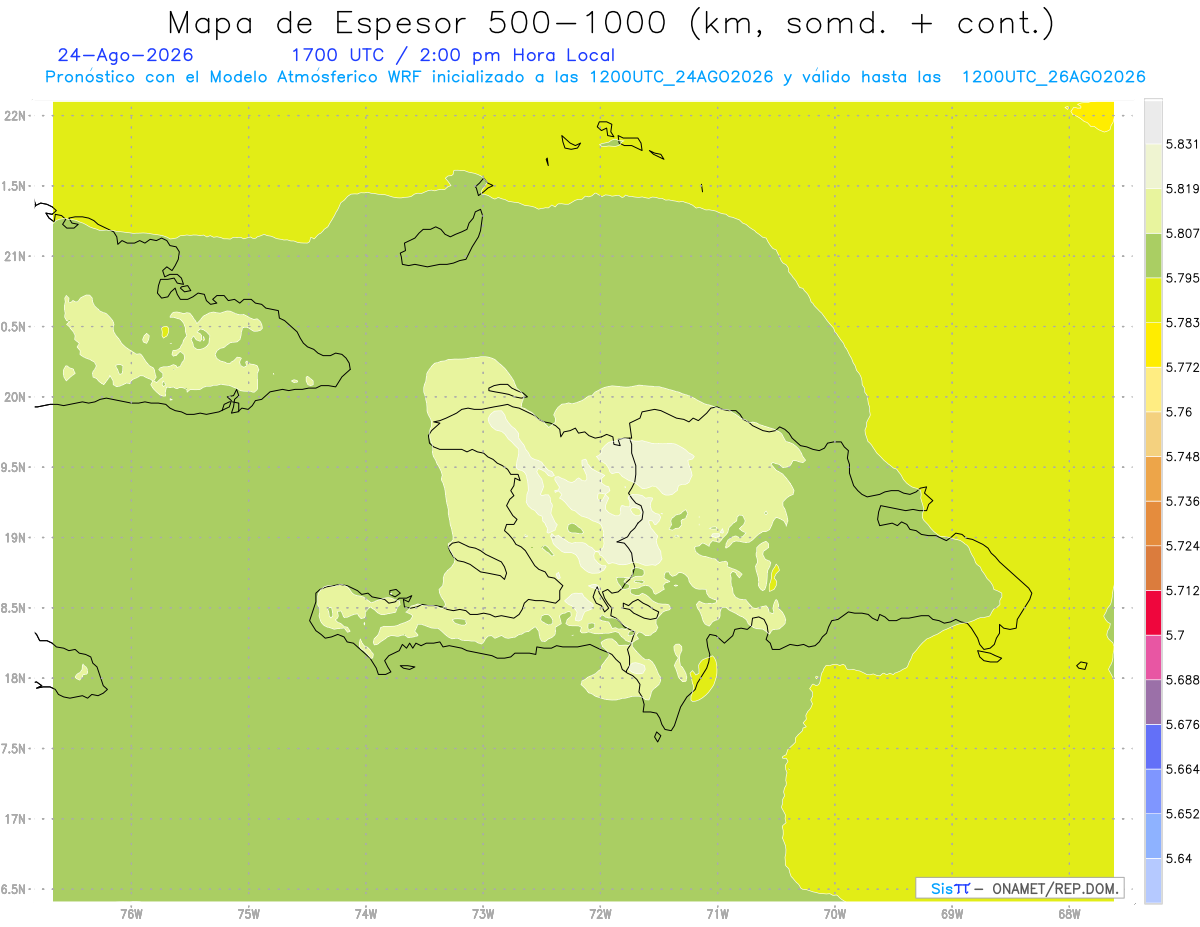The width and height of the screenshot is (1200, 927).
Task: Click the light gray swatch above 5.831
Action: tap(1154, 121)
